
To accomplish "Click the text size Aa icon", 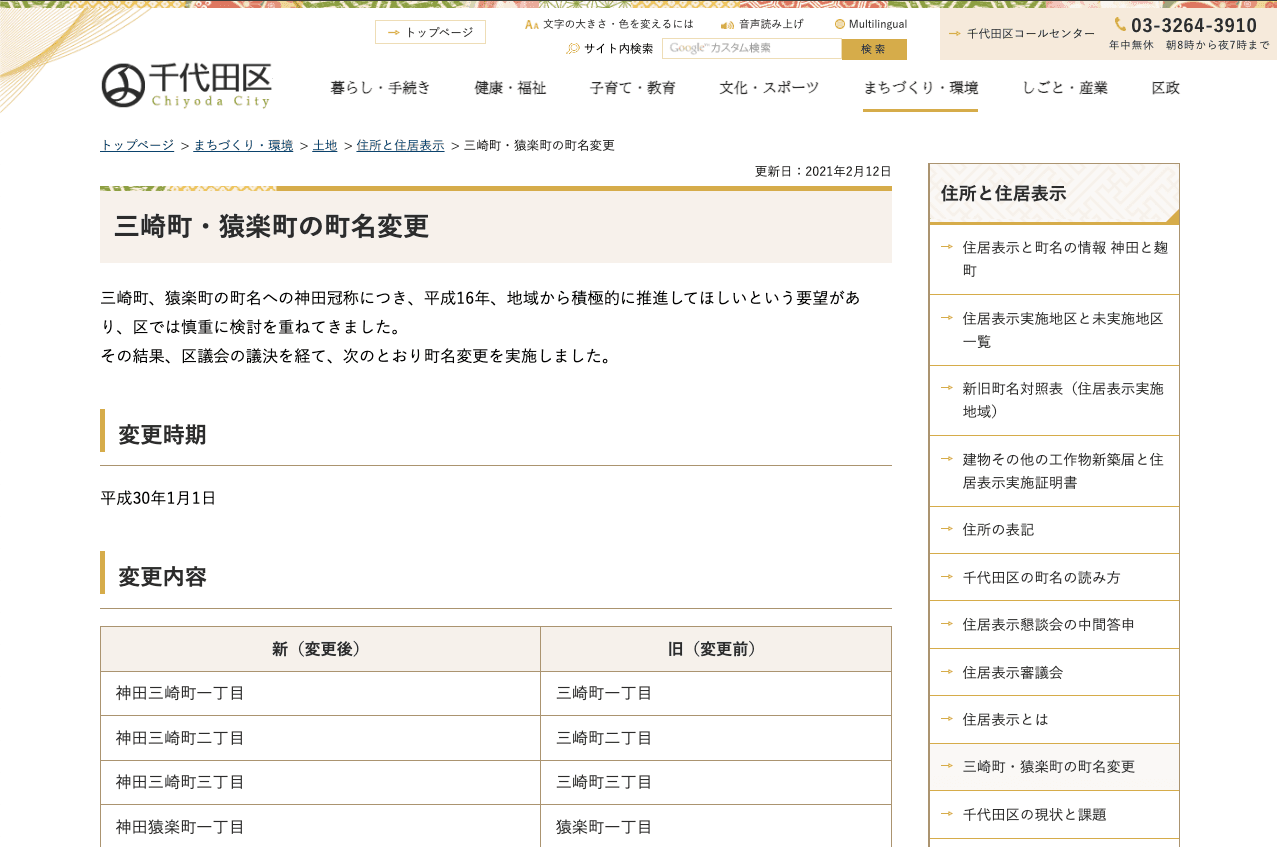I will pyautogui.click(x=532, y=24).
